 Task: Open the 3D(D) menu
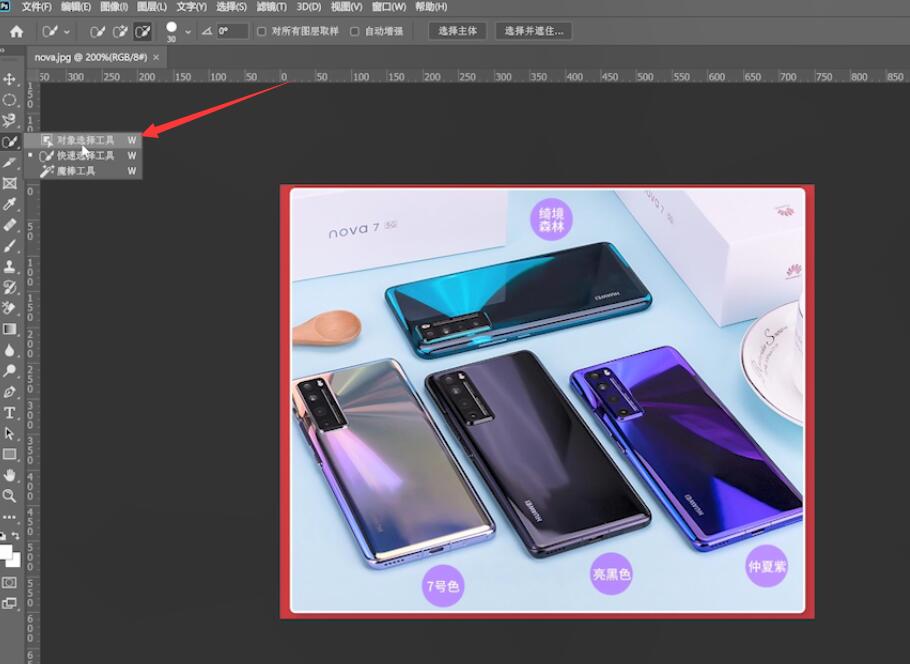click(309, 7)
